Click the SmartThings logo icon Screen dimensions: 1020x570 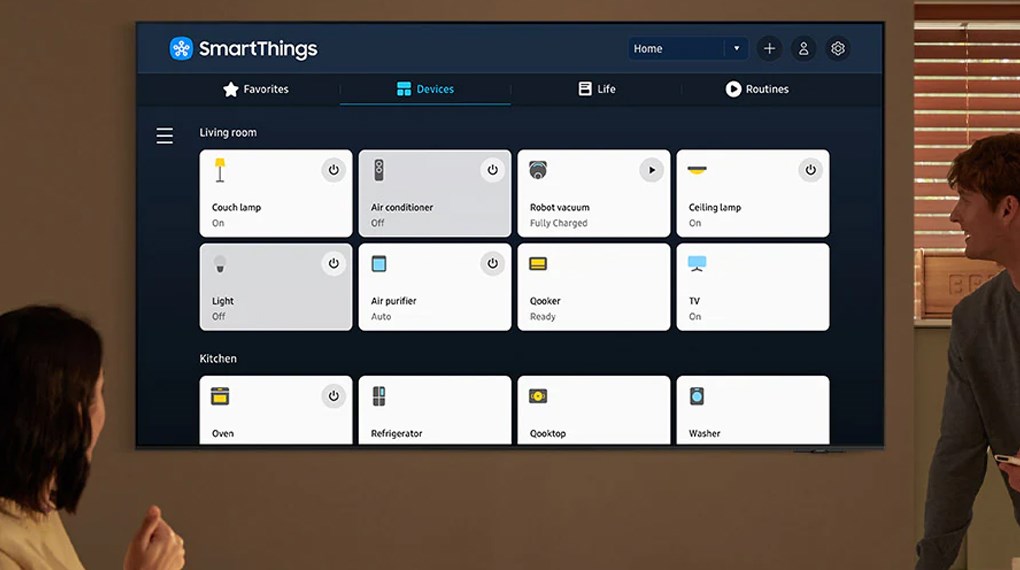181,48
